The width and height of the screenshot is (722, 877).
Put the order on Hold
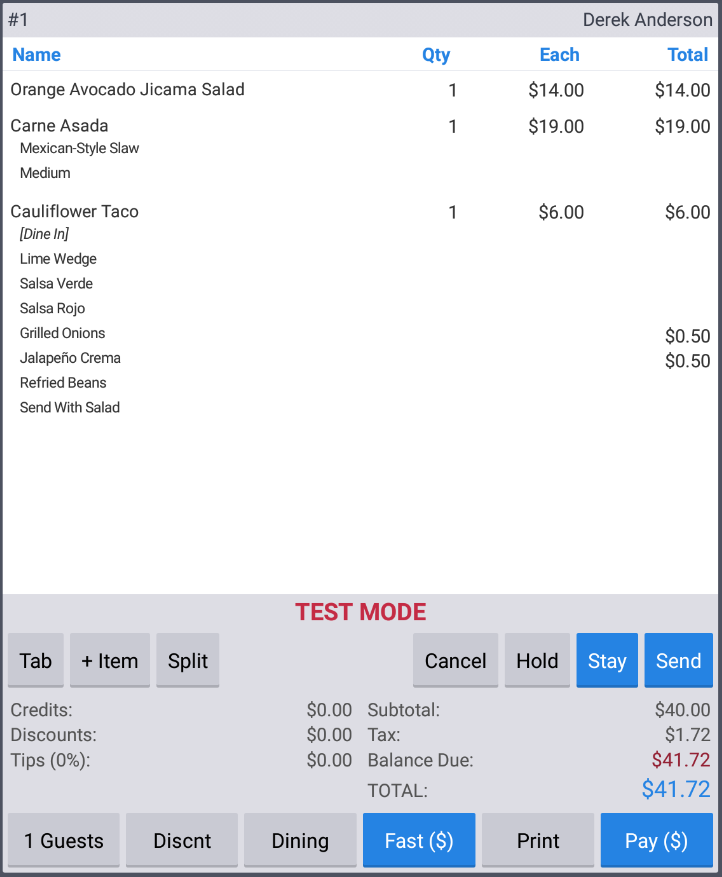click(537, 660)
